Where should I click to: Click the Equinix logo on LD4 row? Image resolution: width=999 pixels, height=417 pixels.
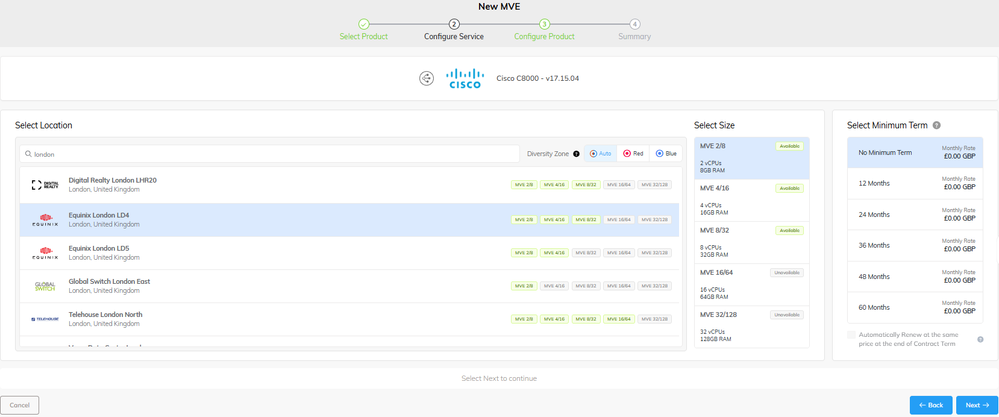(x=45, y=220)
